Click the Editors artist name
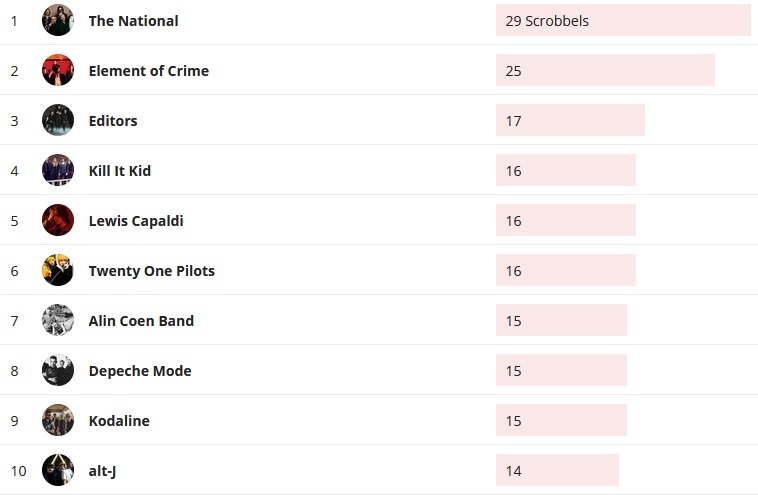The height and width of the screenshot is (495, 758). click(x=113, y=121)
